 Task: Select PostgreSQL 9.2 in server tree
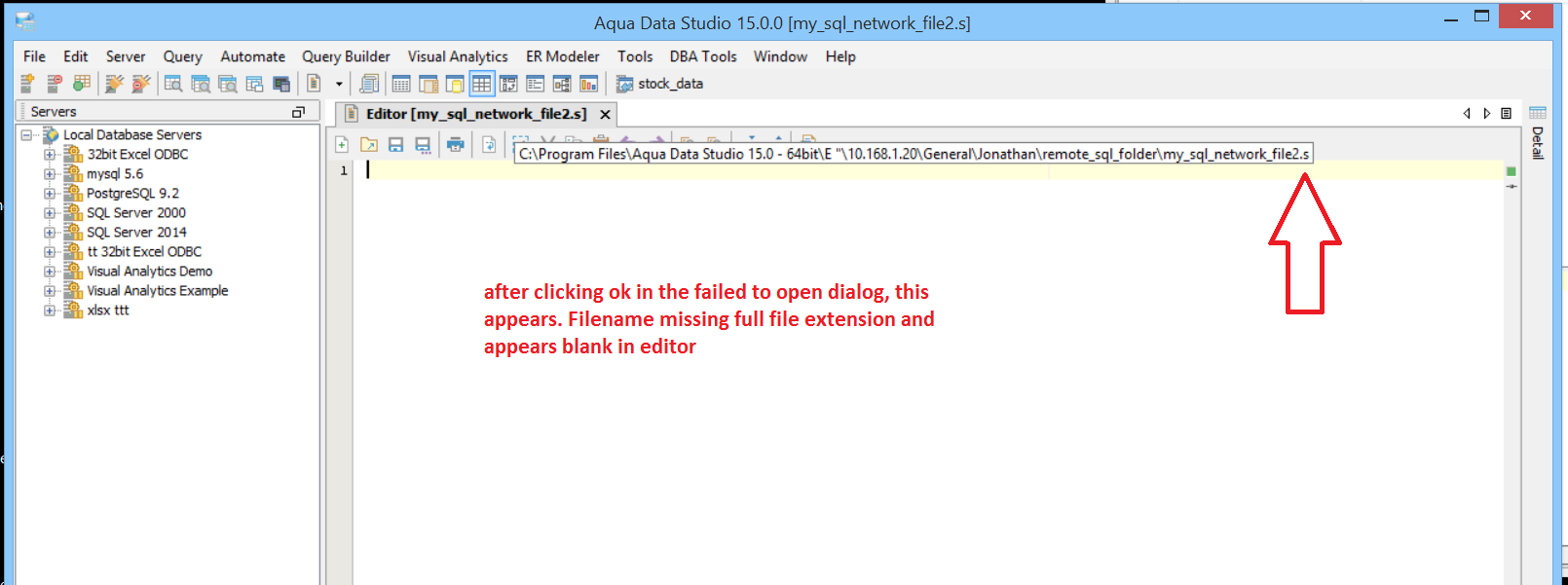point(132,193)
